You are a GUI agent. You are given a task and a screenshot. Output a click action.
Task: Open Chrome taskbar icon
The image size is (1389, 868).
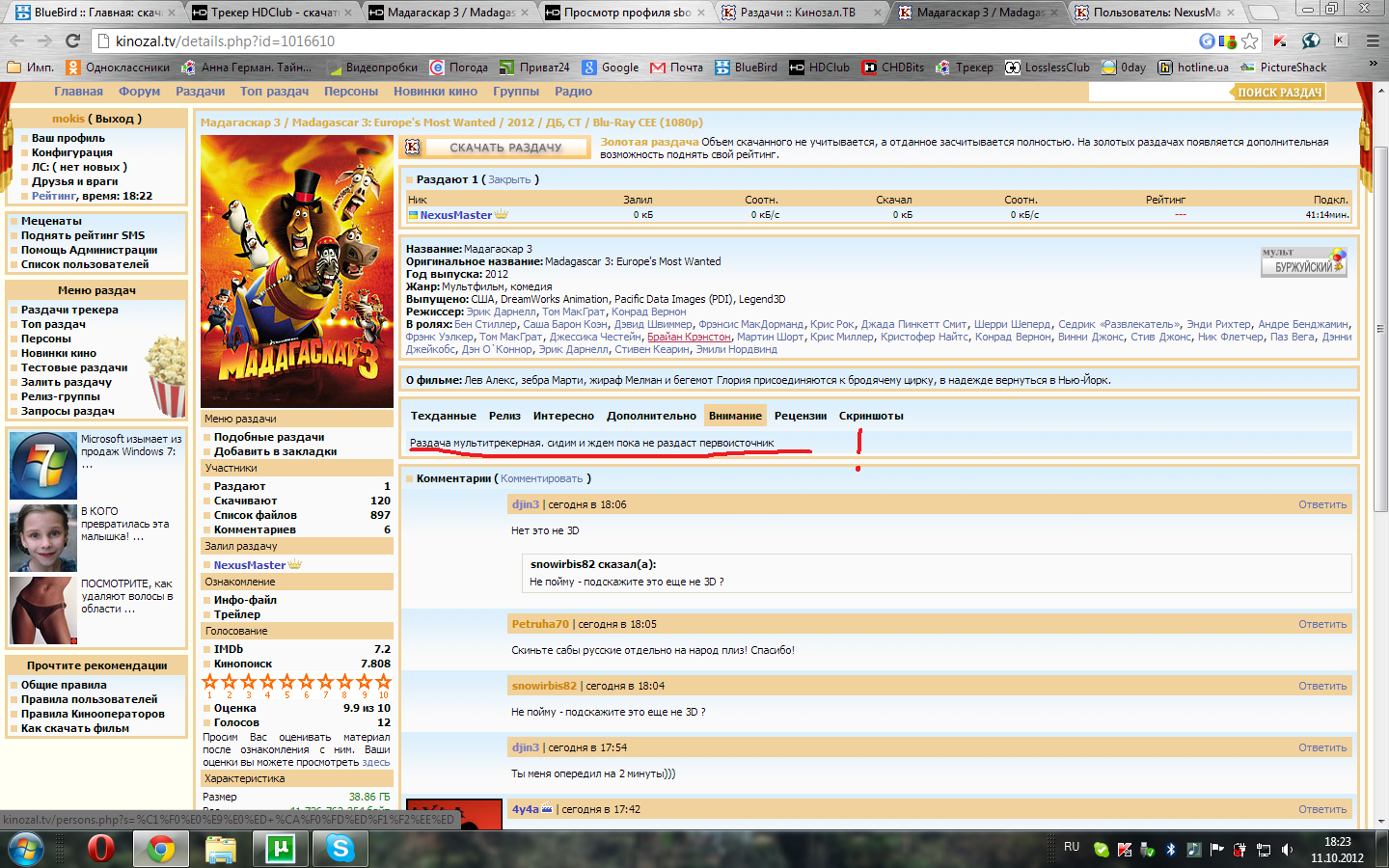[x=160, y=849]
